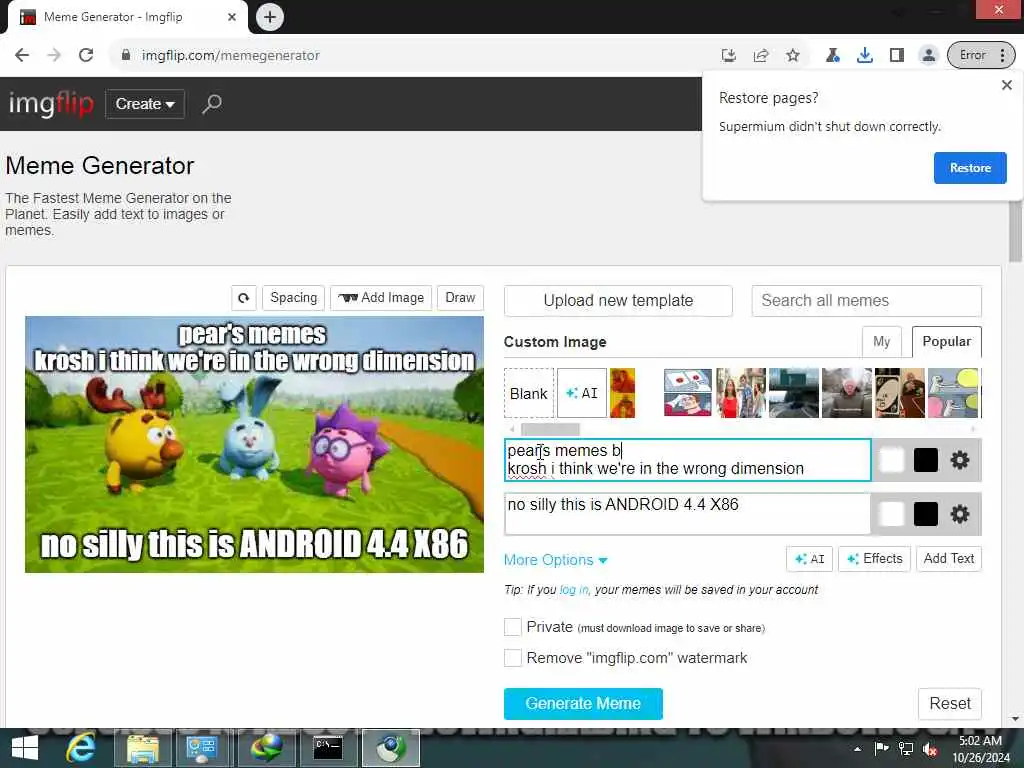Viewport: 1024px width, 768px height.
Task: Open the Command Prompt taskbar icon
Action: coord(328,748)
